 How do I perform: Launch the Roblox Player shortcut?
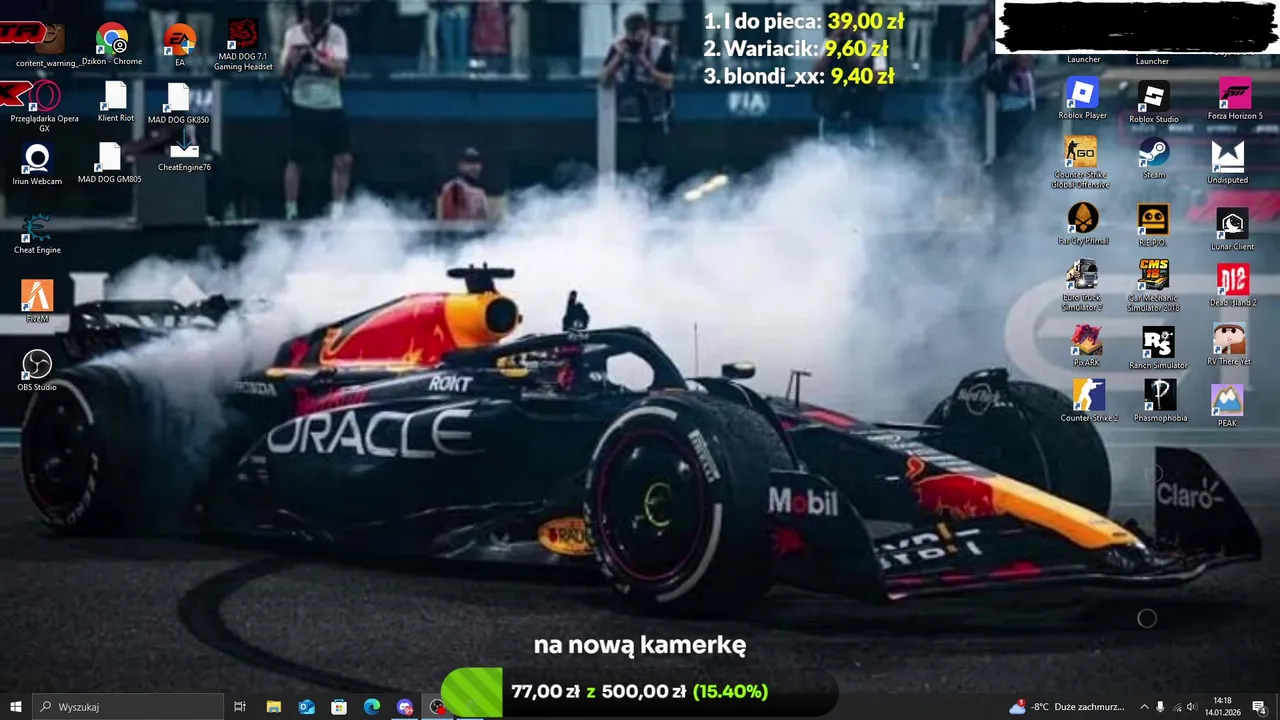1082,99
